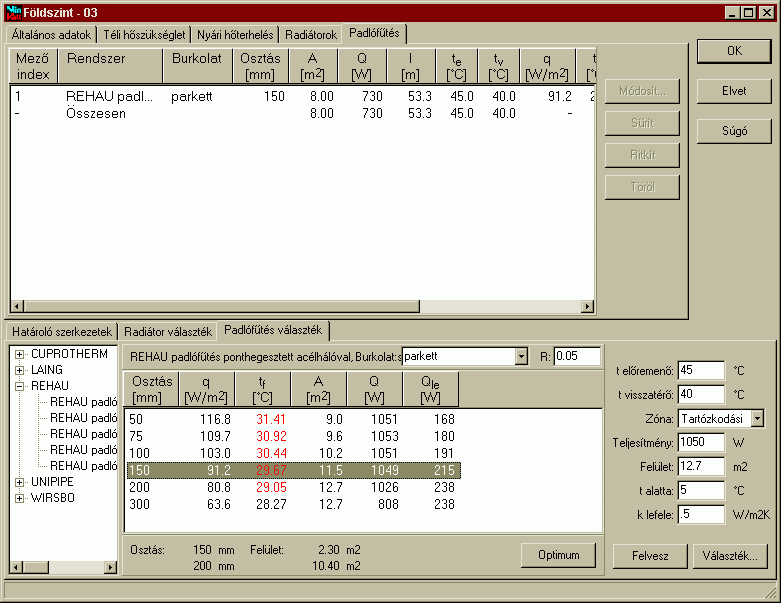Click the upper table's horizontal scrollbar thumb
This screenshot has width=781, height=603.
click(222, 306)
